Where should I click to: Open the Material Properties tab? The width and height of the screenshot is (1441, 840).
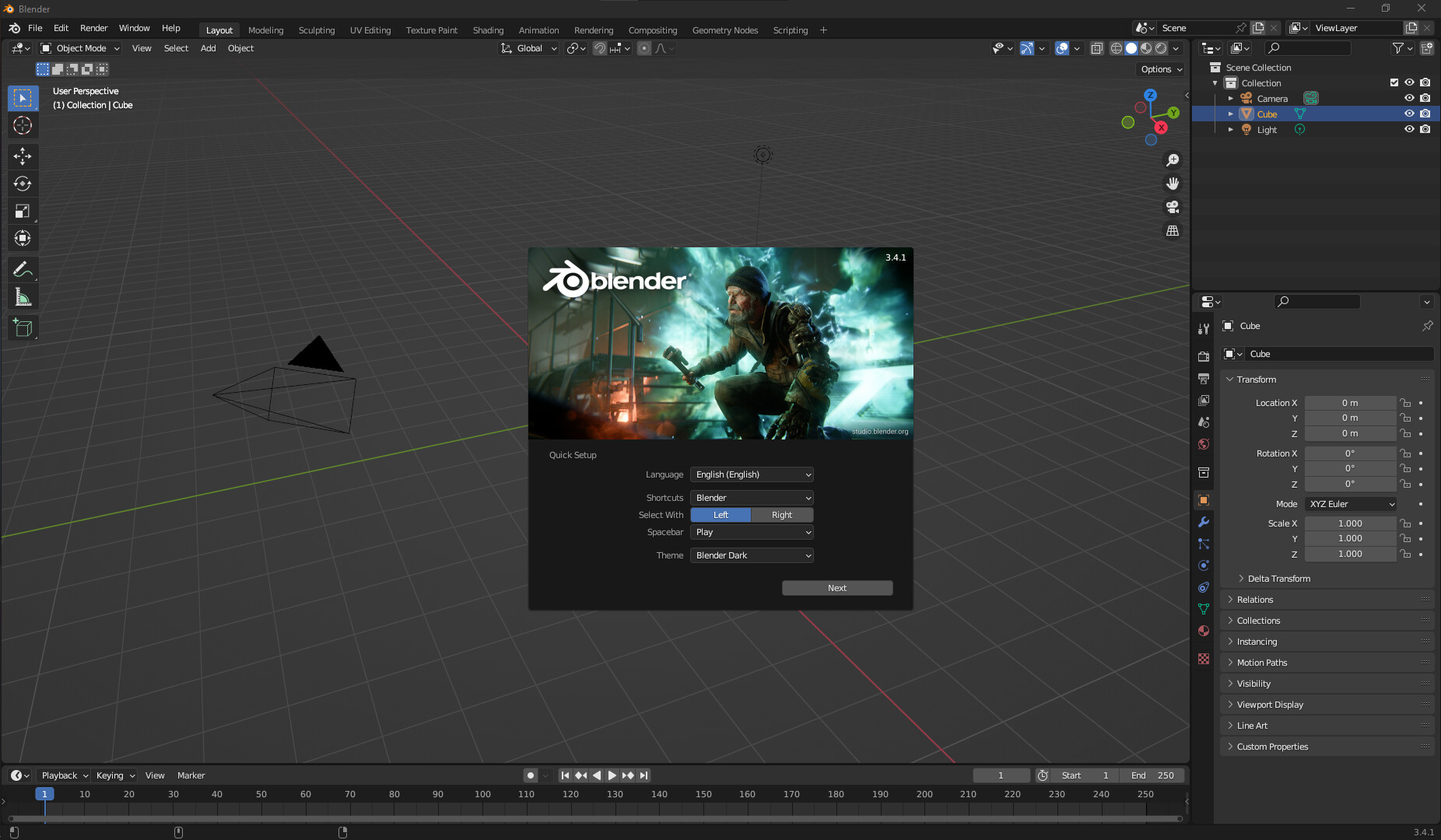(x=1204, y=631)
